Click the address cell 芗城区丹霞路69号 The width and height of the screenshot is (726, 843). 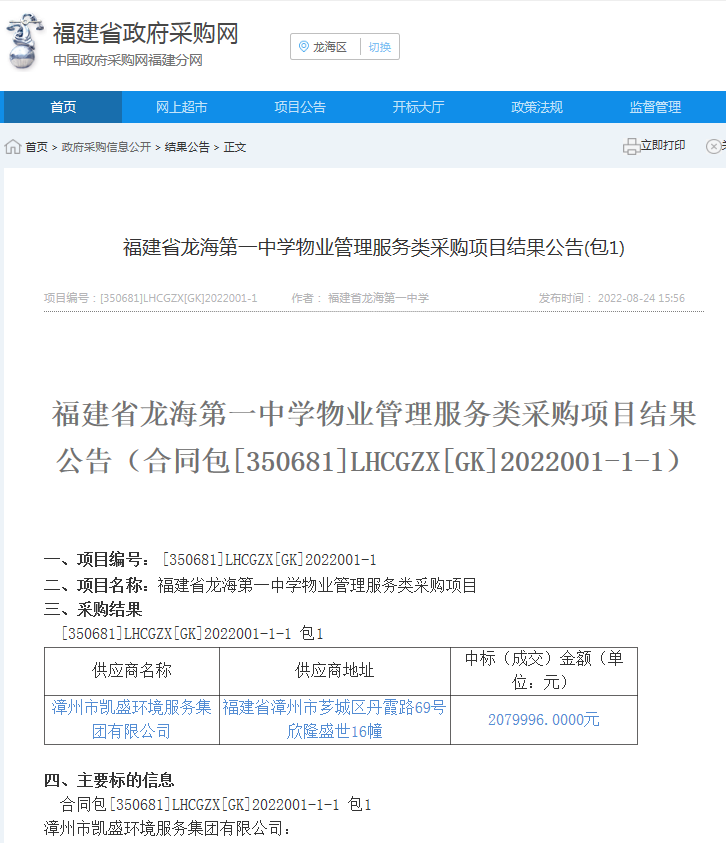[334, 719]
